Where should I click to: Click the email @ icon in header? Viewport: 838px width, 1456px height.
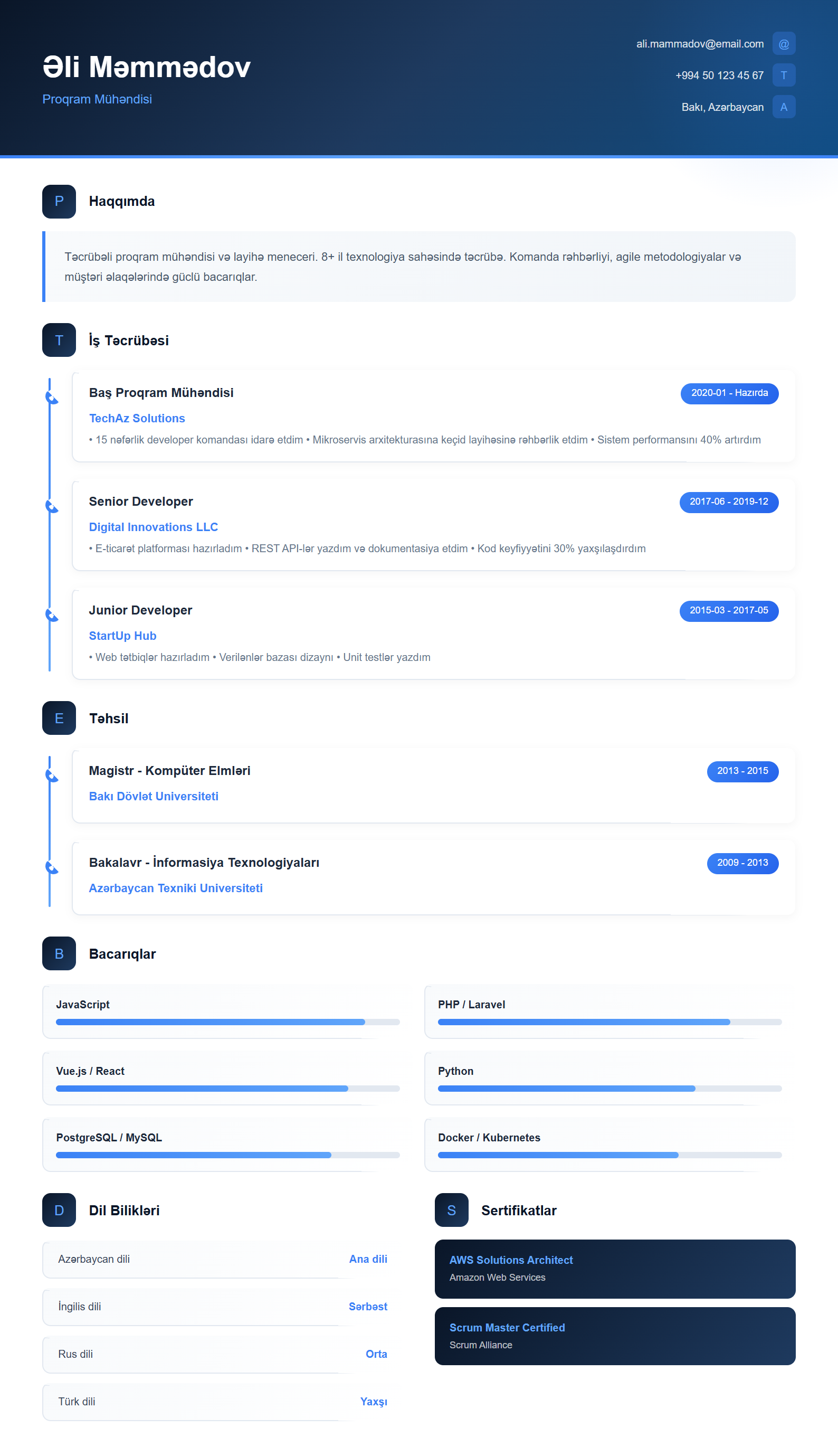click(x=783, y=44)
